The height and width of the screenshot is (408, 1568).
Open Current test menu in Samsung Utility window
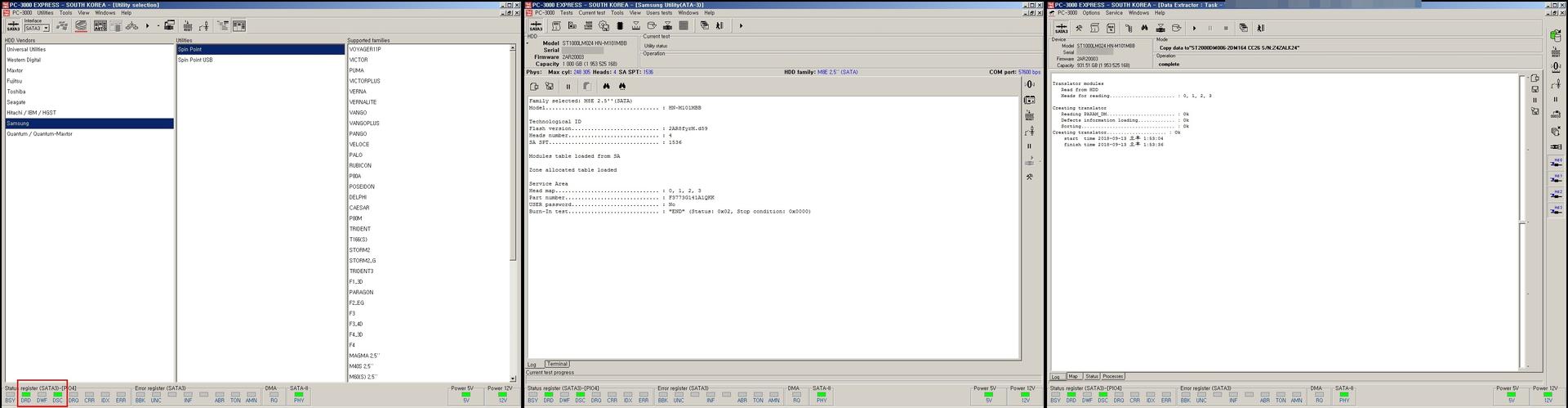pyautogui.click(x=592, y=13)
